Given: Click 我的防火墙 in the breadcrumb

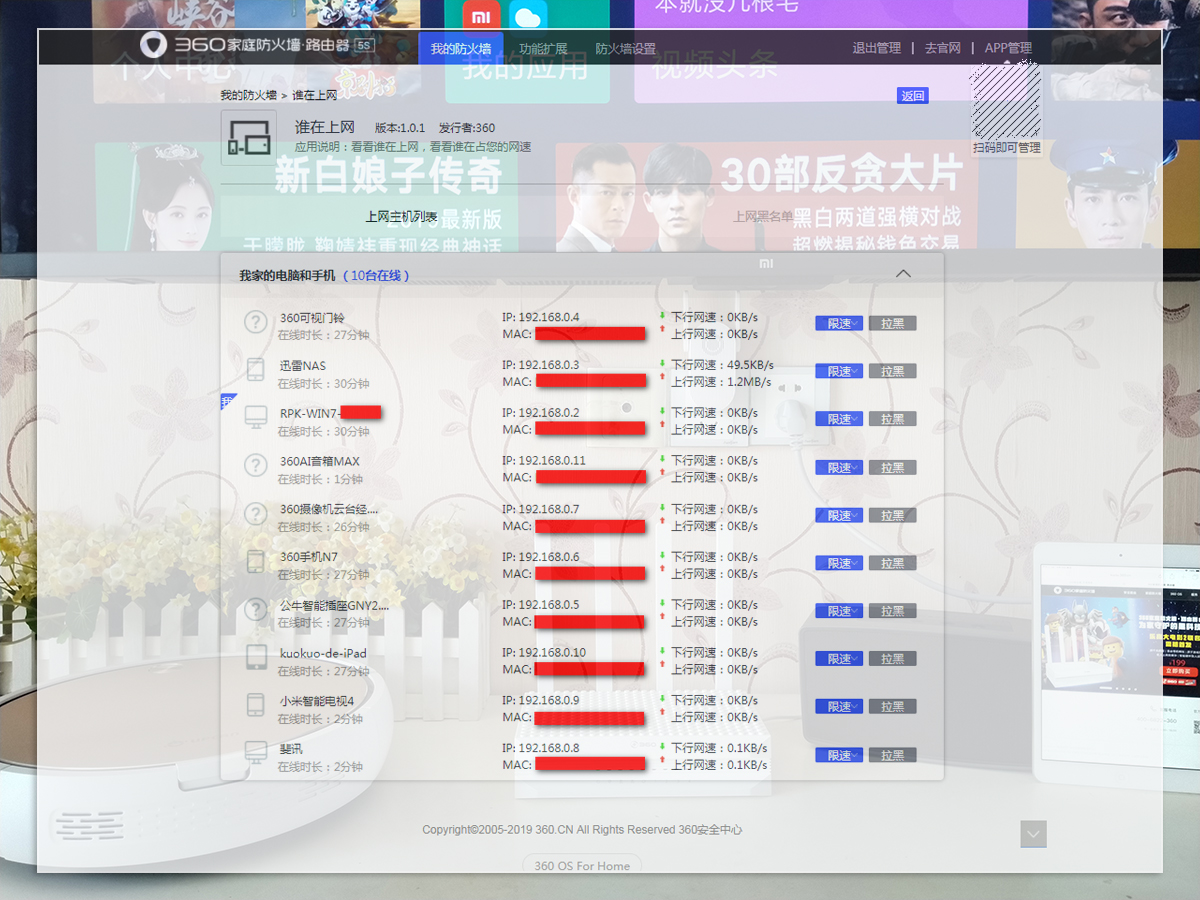Looking at the screenshot, I should 249,95.
